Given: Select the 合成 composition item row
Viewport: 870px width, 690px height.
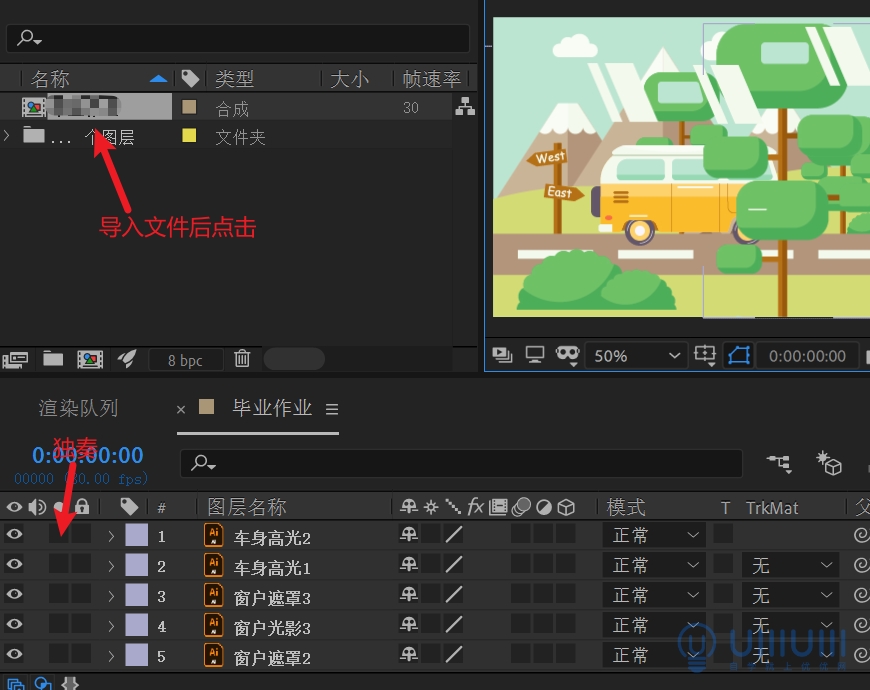Looking at the screenshot, I should [226, 107].
